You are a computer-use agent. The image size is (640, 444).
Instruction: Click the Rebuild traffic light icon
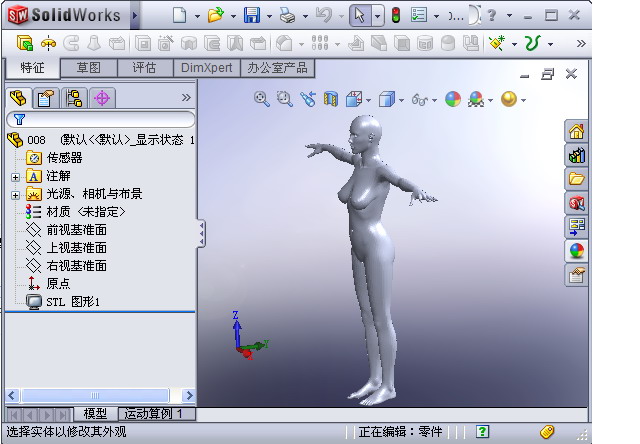pyautogui.click(x=396, y=15)
